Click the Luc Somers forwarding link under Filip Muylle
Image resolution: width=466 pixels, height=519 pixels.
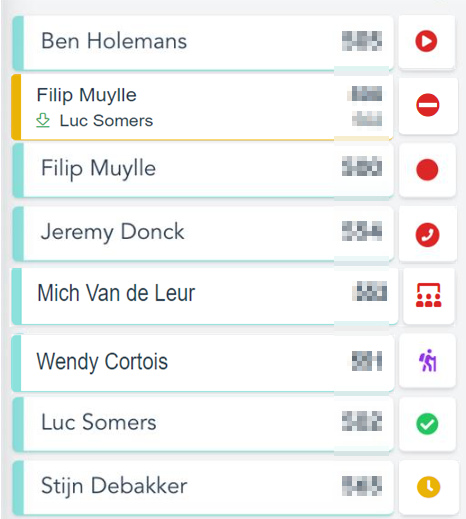pos(106,121)
